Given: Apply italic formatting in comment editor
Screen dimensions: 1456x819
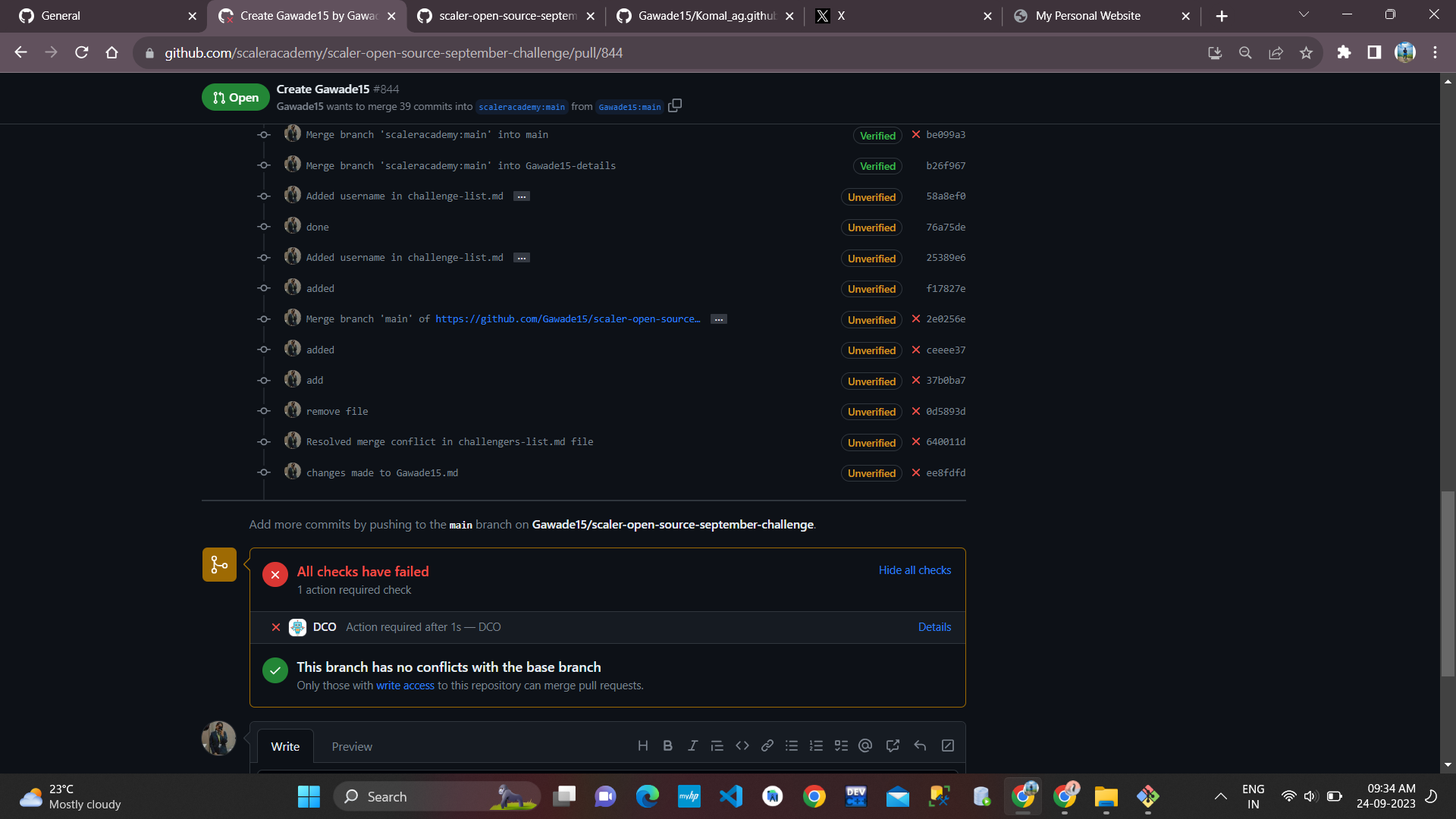Looking at the screenshot, I should coord(692,745).
